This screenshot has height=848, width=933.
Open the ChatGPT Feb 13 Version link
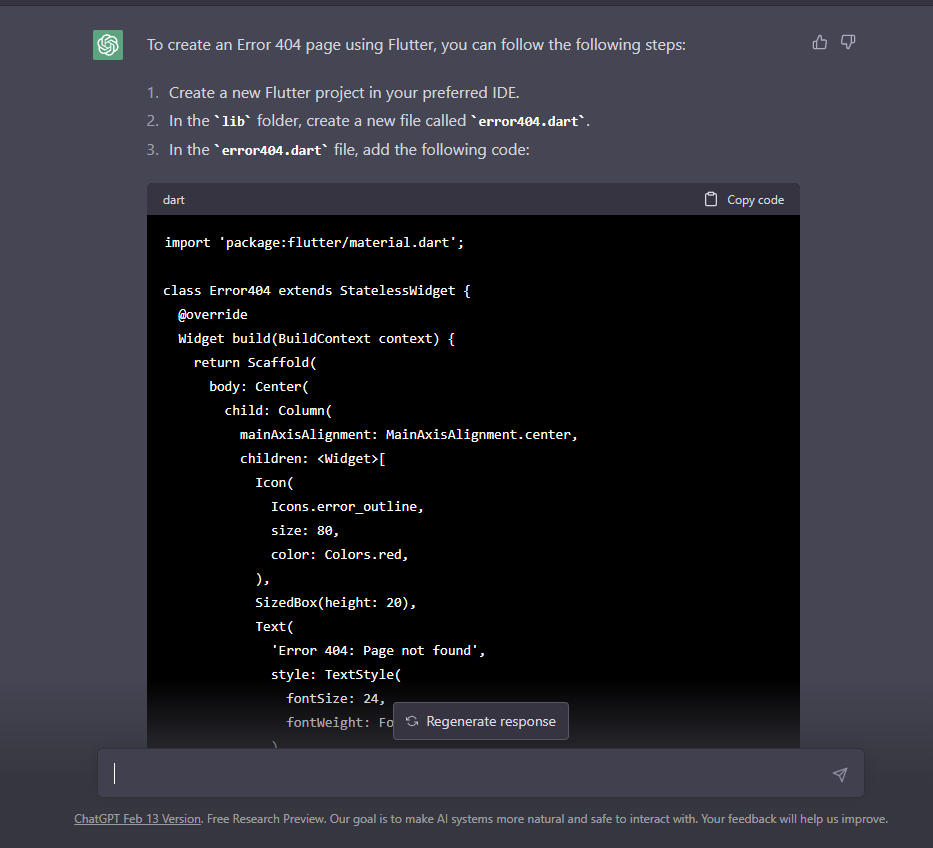pyautogui.click(x=136, y=818)
